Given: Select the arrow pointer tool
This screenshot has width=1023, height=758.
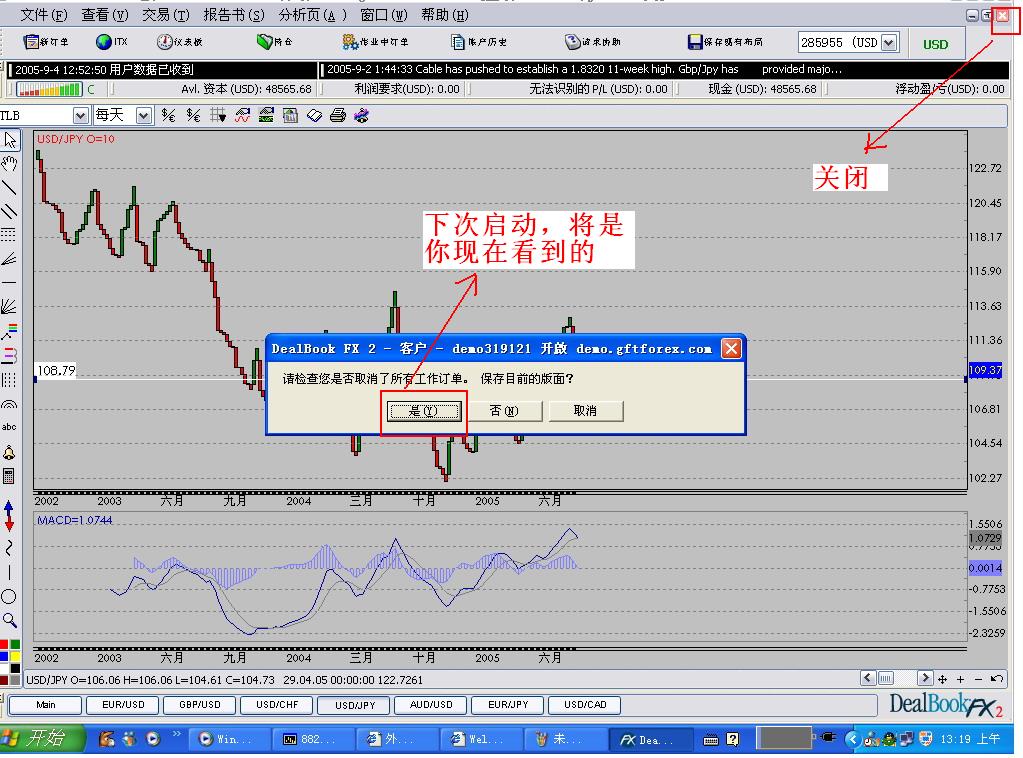Looking at the screenshot, I should click(x=10, y=140).
